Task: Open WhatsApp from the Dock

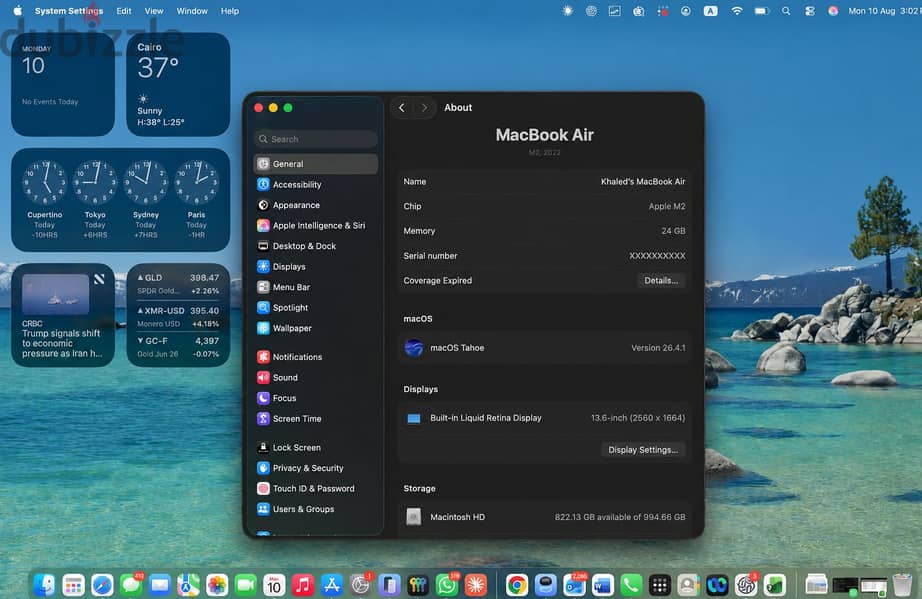Action: (x=446, y=585)
